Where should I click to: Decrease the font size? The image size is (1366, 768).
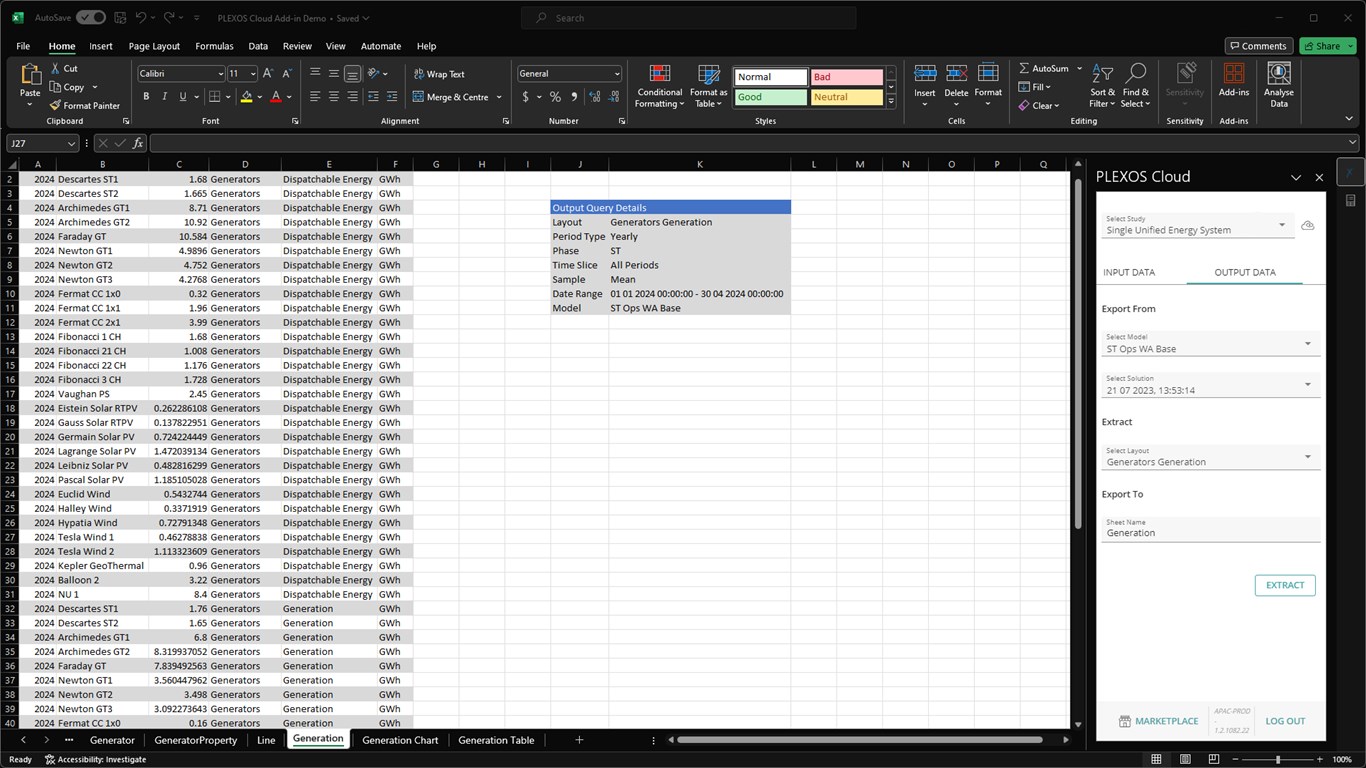click(x=287, y=74)
